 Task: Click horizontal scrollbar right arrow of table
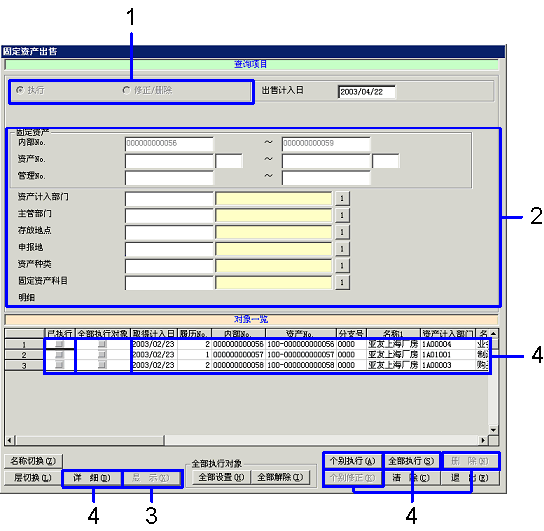[483, 440]
